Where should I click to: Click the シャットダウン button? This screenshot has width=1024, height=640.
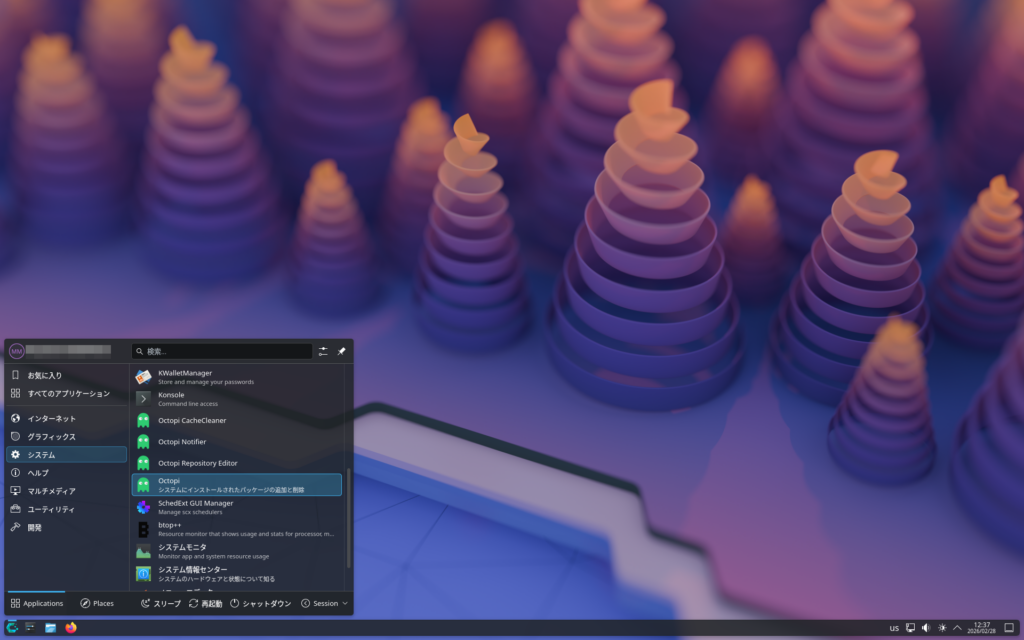coord(260,604)
